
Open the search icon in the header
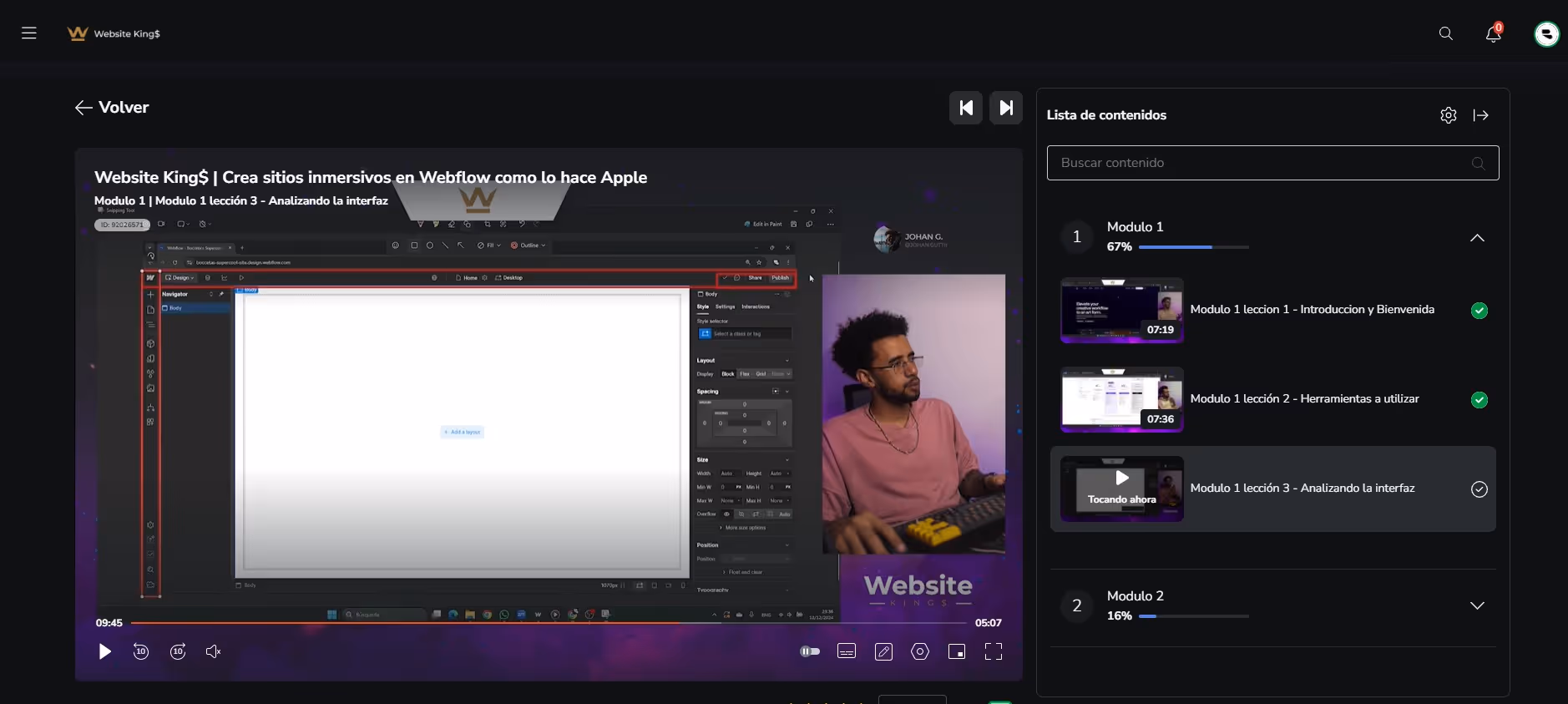tap(1446, 33)
